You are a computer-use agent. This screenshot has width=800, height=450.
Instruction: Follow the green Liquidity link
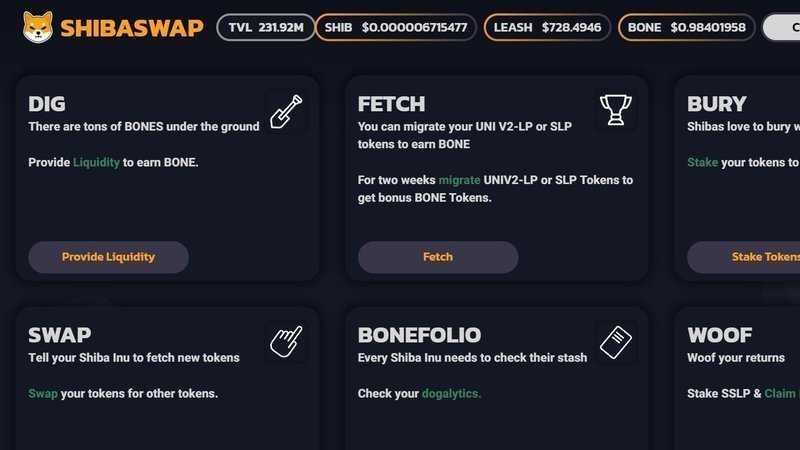pyautogui.click(x=96, y=162)
